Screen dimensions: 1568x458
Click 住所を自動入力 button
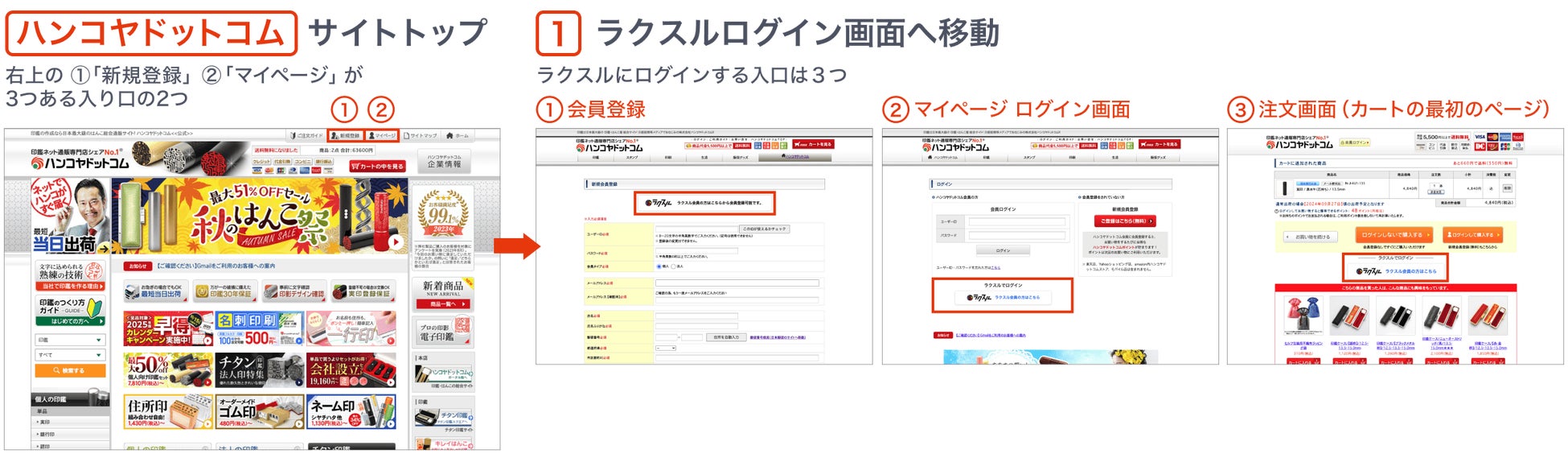click(727, 337)
